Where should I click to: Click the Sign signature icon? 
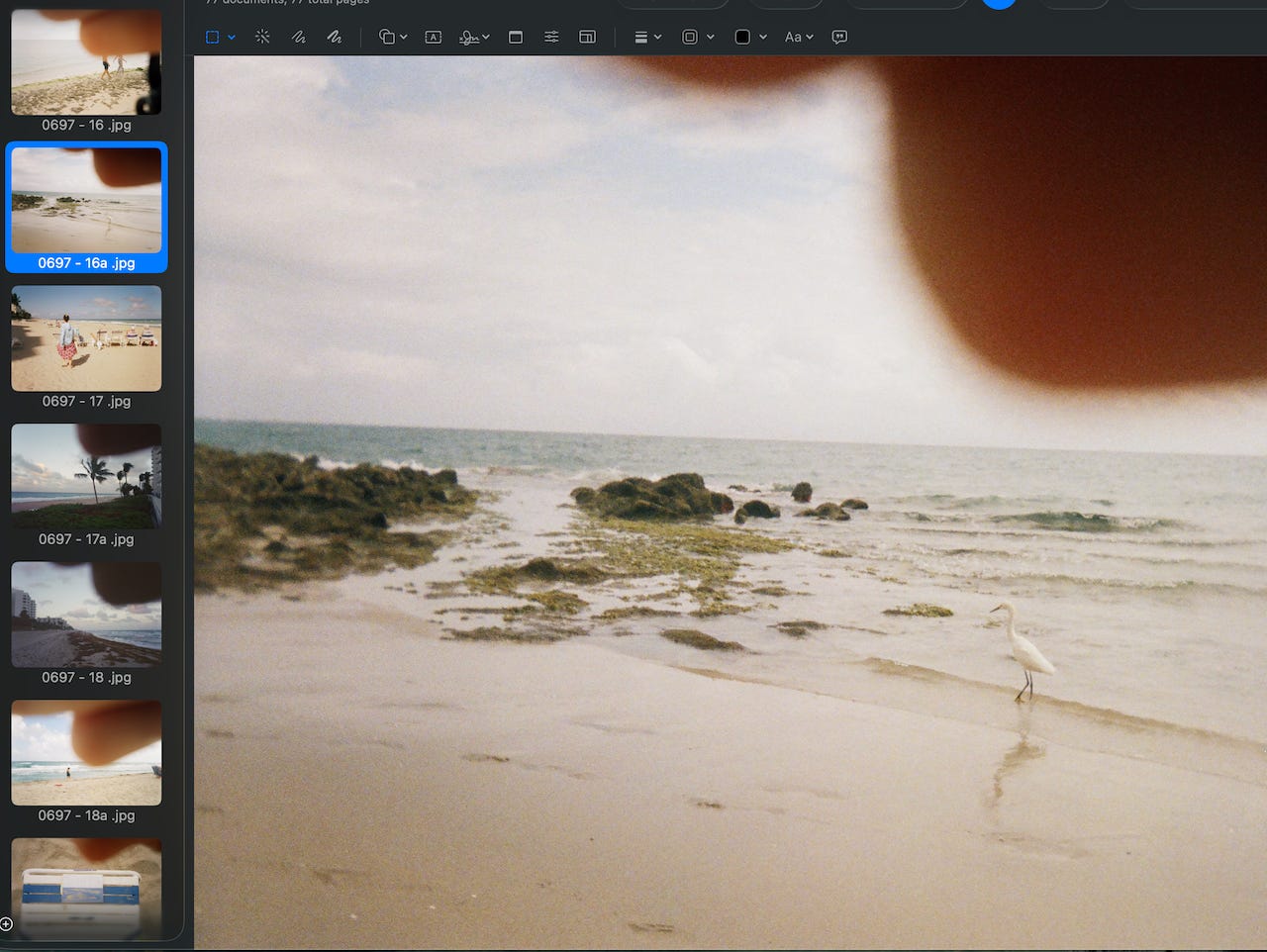469,37
